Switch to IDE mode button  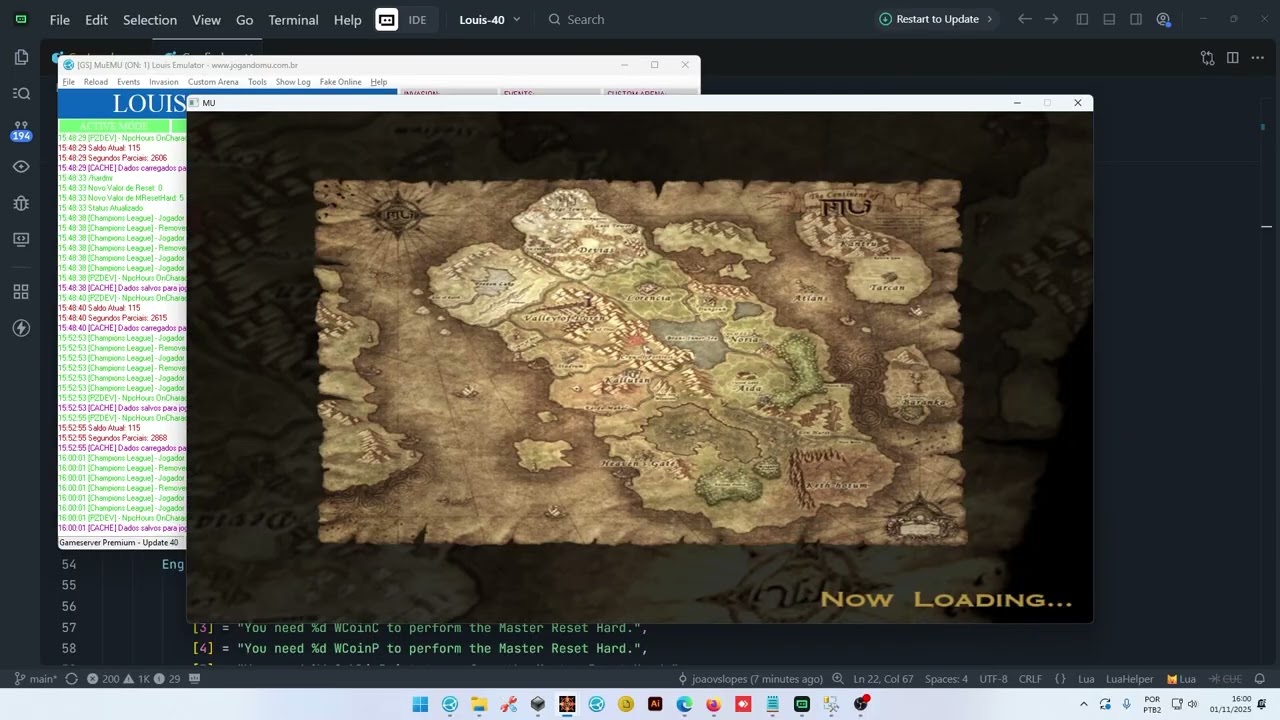point(417,19)
